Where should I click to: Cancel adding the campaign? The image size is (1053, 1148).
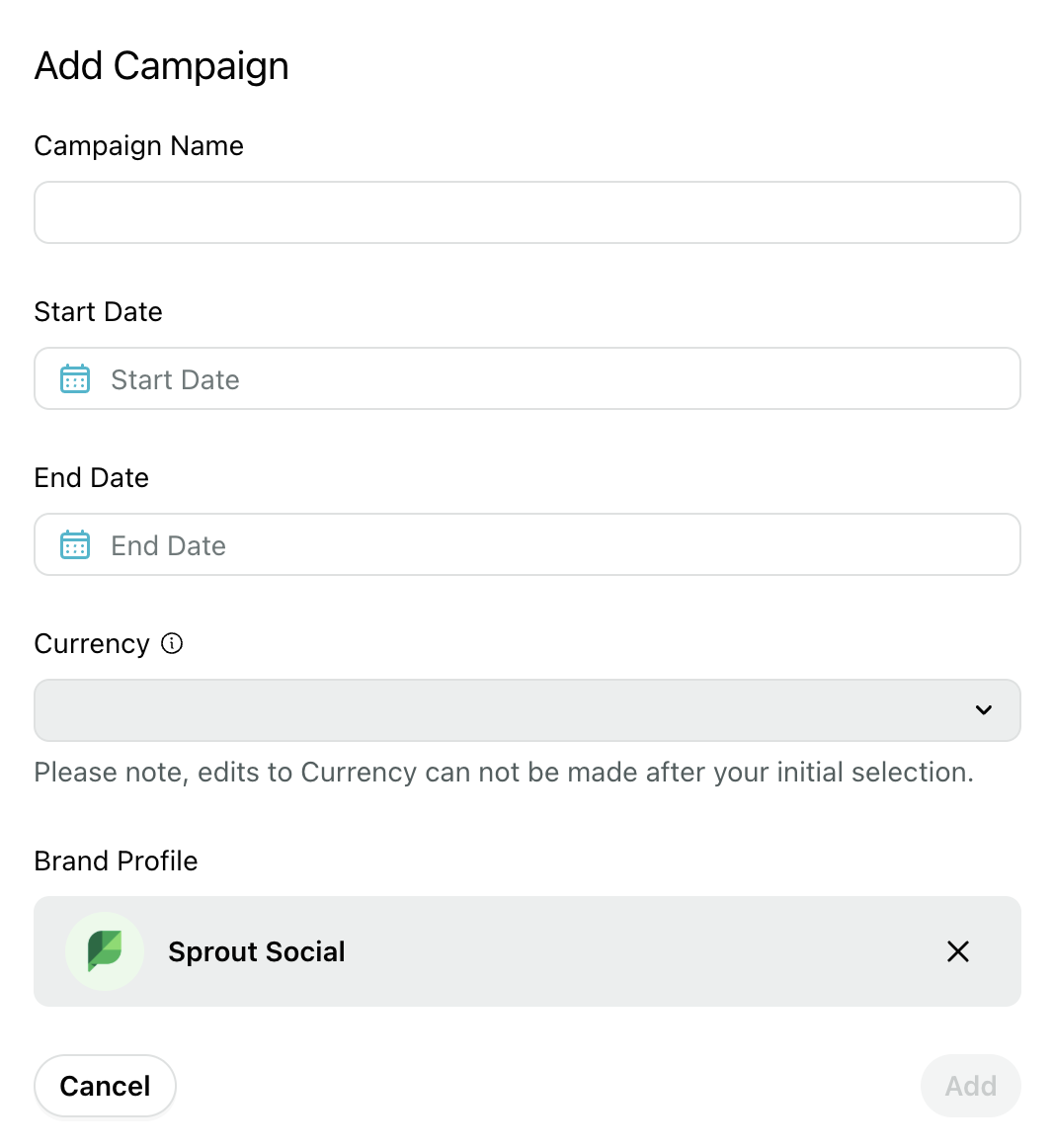click(105, 1086)
